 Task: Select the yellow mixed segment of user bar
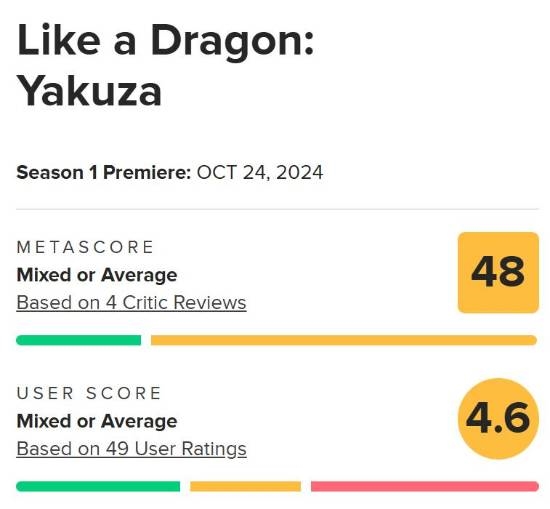coord(246,486)
